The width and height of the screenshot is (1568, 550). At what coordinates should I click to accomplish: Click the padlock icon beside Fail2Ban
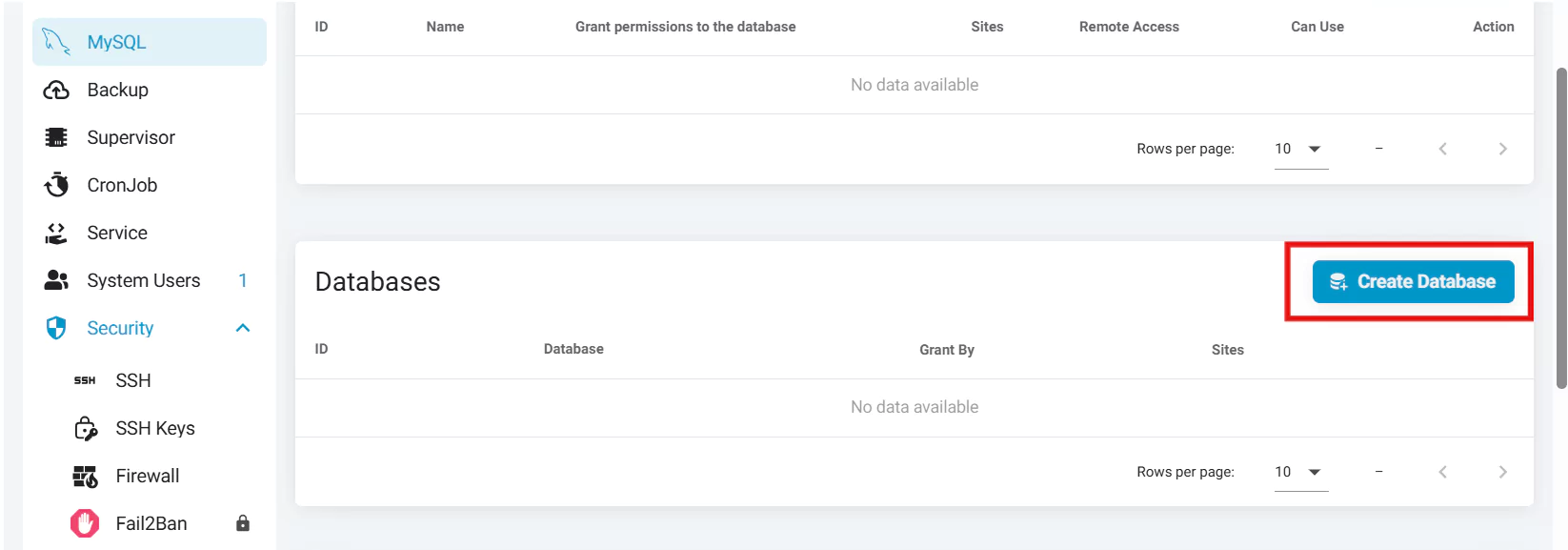[x=243, y=523]
